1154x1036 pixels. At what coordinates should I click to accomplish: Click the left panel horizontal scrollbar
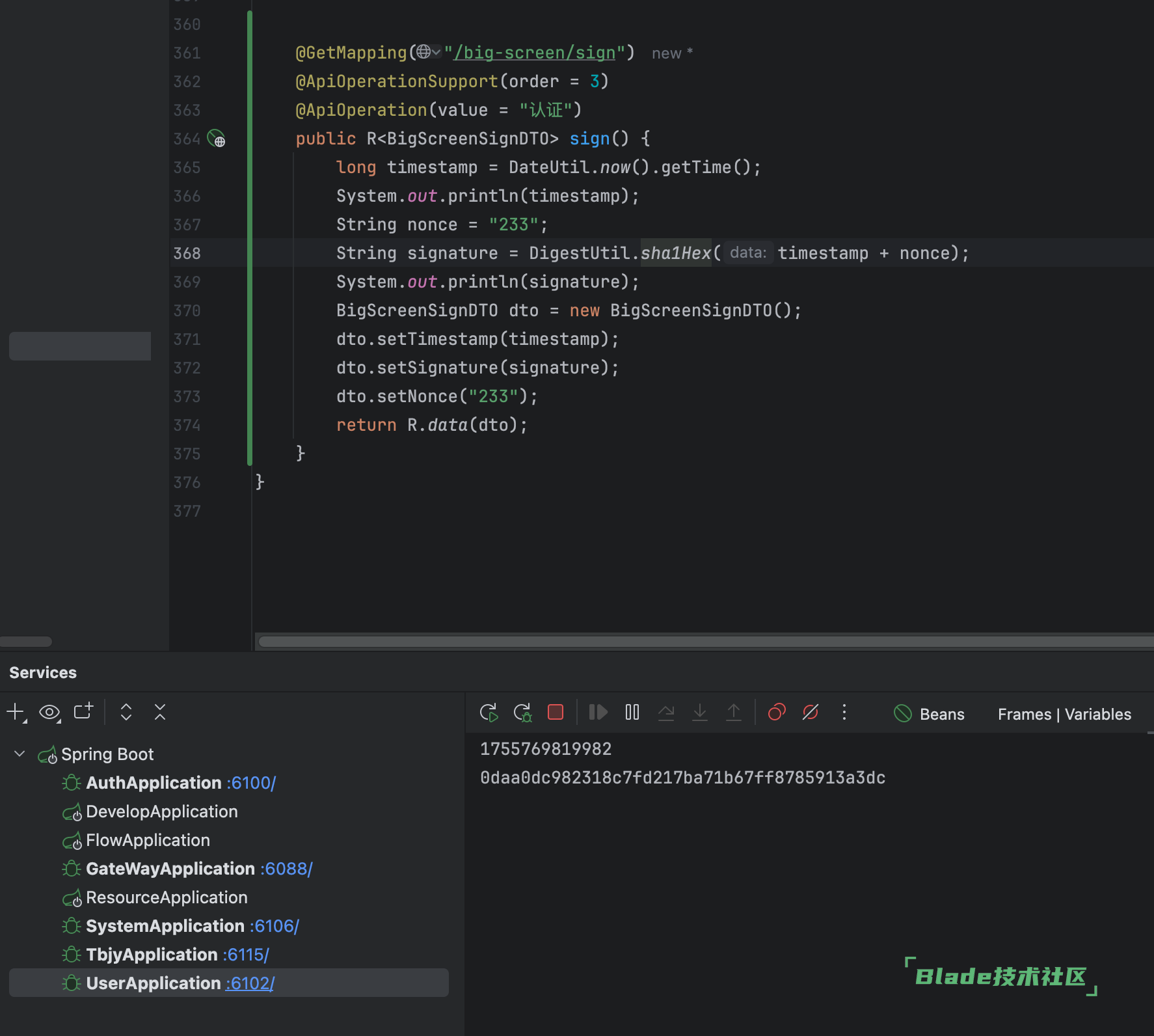pos(26,642)
